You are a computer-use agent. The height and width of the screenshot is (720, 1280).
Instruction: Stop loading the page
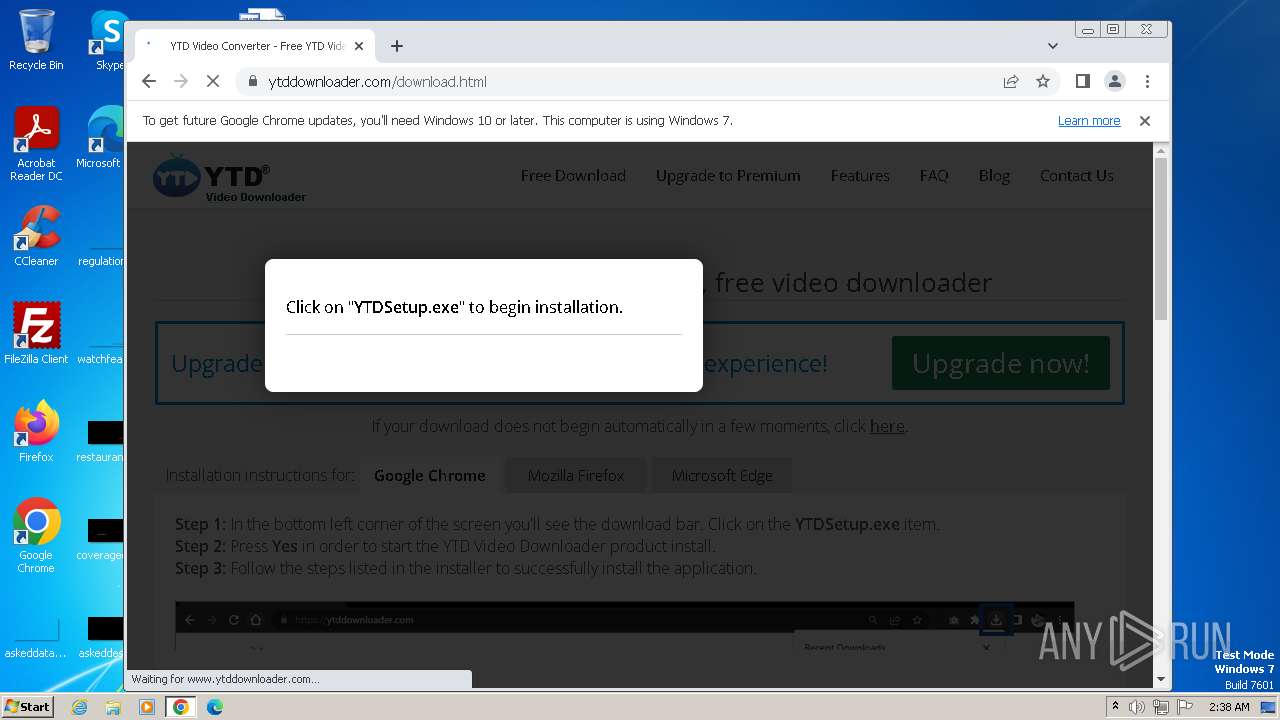[x=212, y=81]
